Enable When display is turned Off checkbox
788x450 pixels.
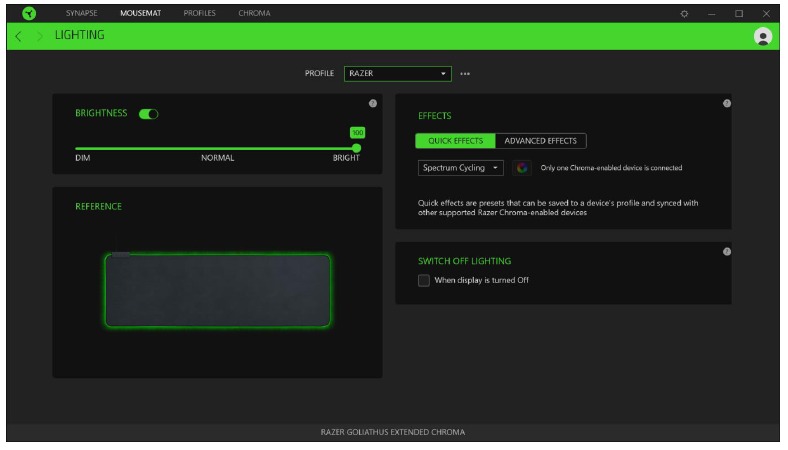(424, 281)
